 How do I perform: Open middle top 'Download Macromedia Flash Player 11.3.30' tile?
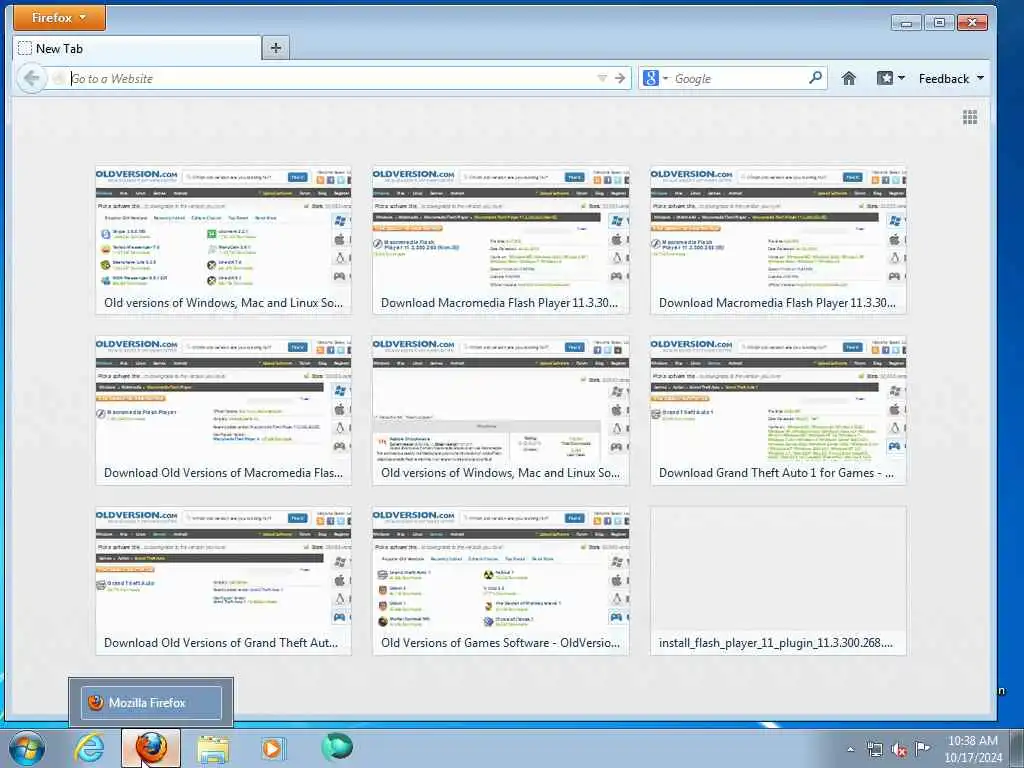(501, 240)
